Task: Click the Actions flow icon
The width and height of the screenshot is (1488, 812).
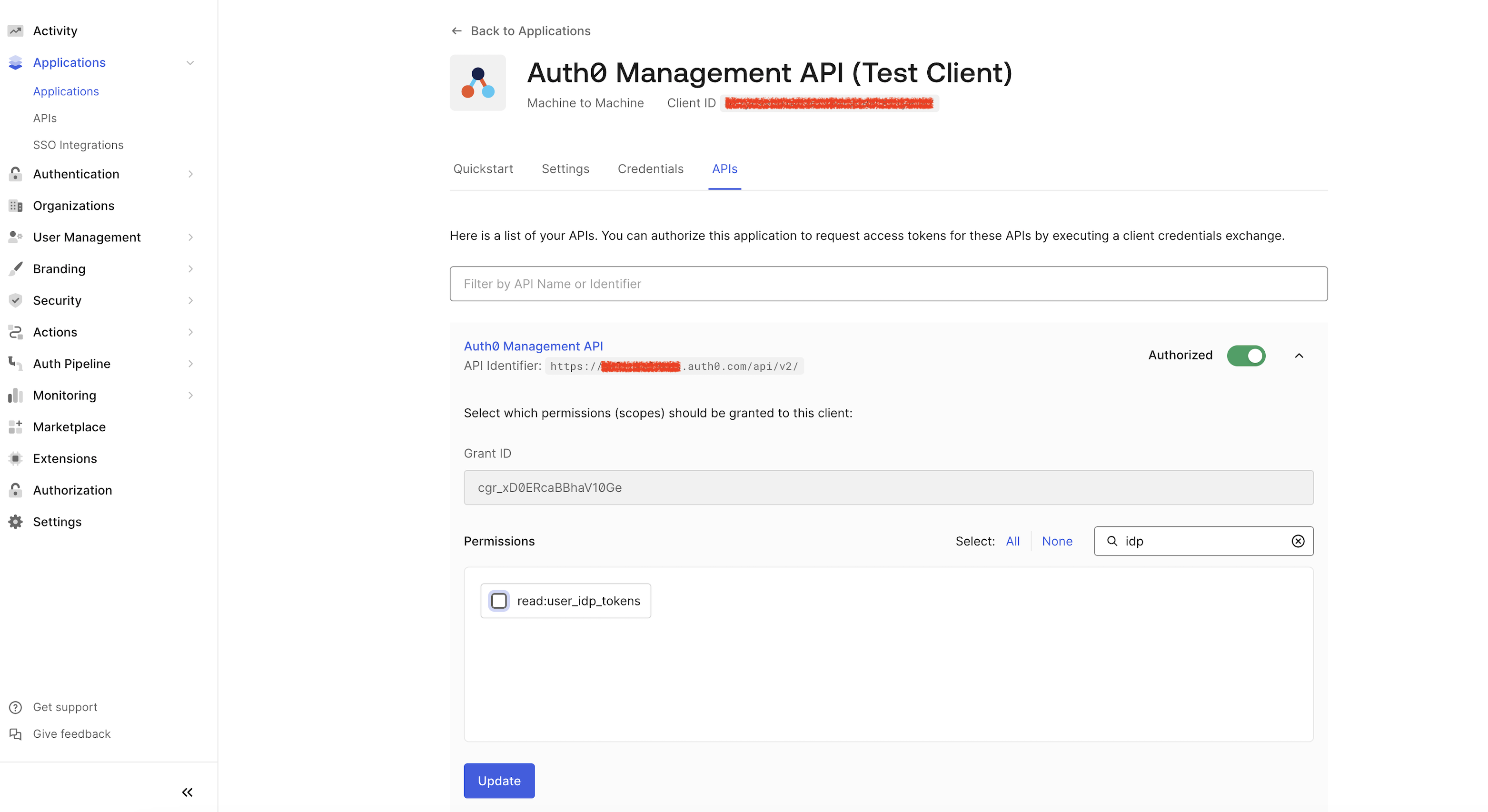Action: (16, 332)
